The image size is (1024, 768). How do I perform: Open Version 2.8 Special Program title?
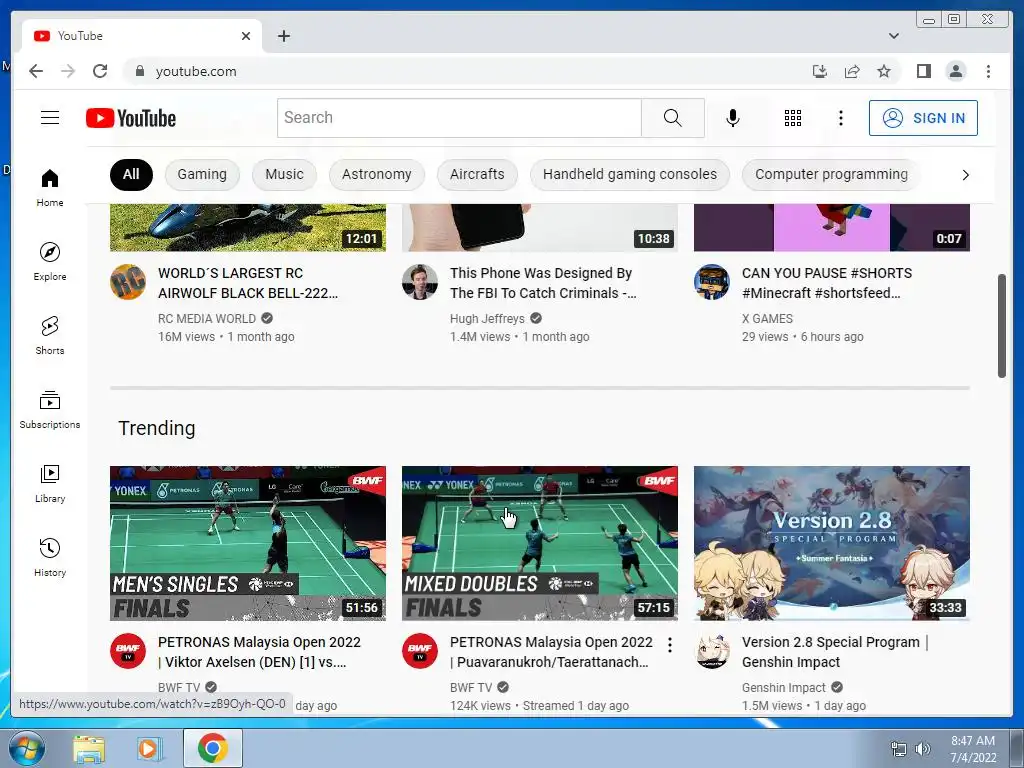click(835, 652)
